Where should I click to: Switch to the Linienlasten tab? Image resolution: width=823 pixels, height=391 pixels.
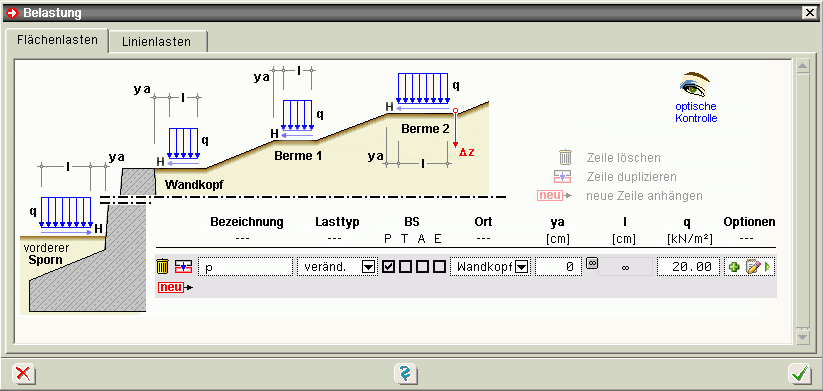click(156, 41)
